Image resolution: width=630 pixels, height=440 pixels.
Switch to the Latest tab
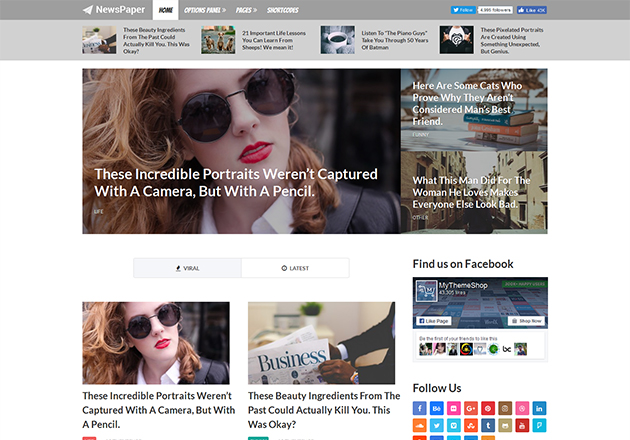click(x=295, y=268)
